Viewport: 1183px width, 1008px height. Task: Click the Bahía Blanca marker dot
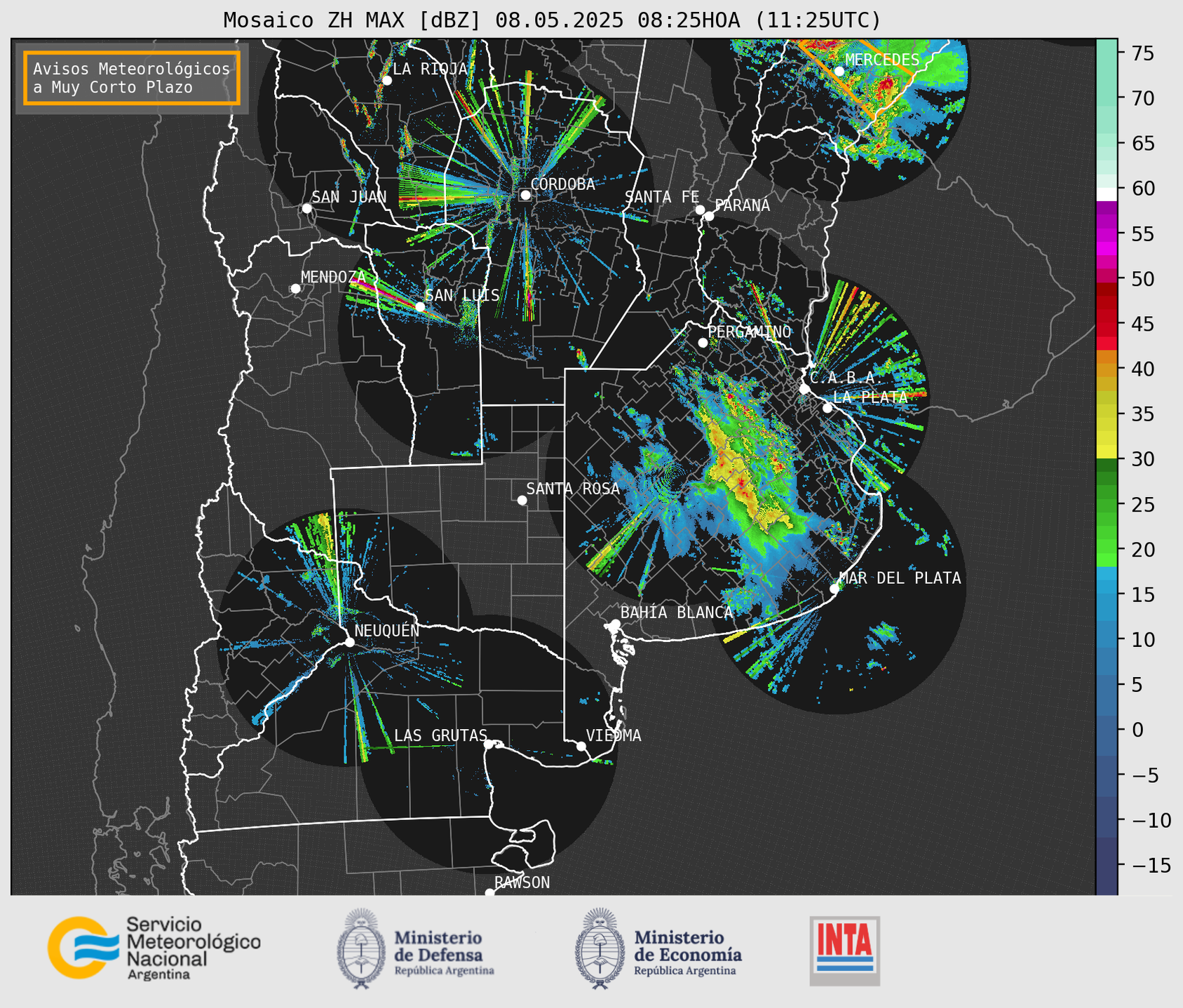click(615, 624)
